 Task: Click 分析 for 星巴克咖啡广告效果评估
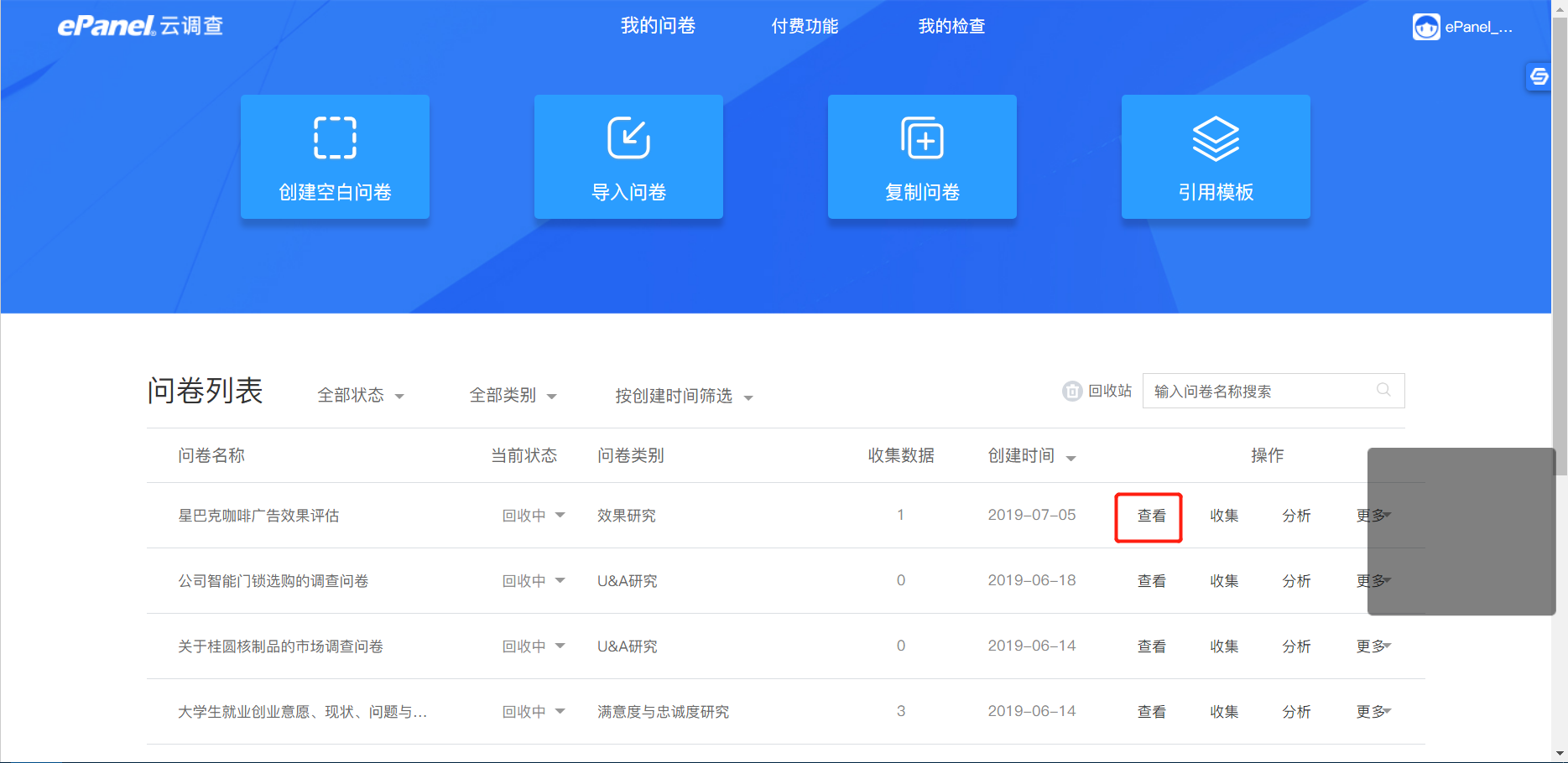[x=1296, y=516]
